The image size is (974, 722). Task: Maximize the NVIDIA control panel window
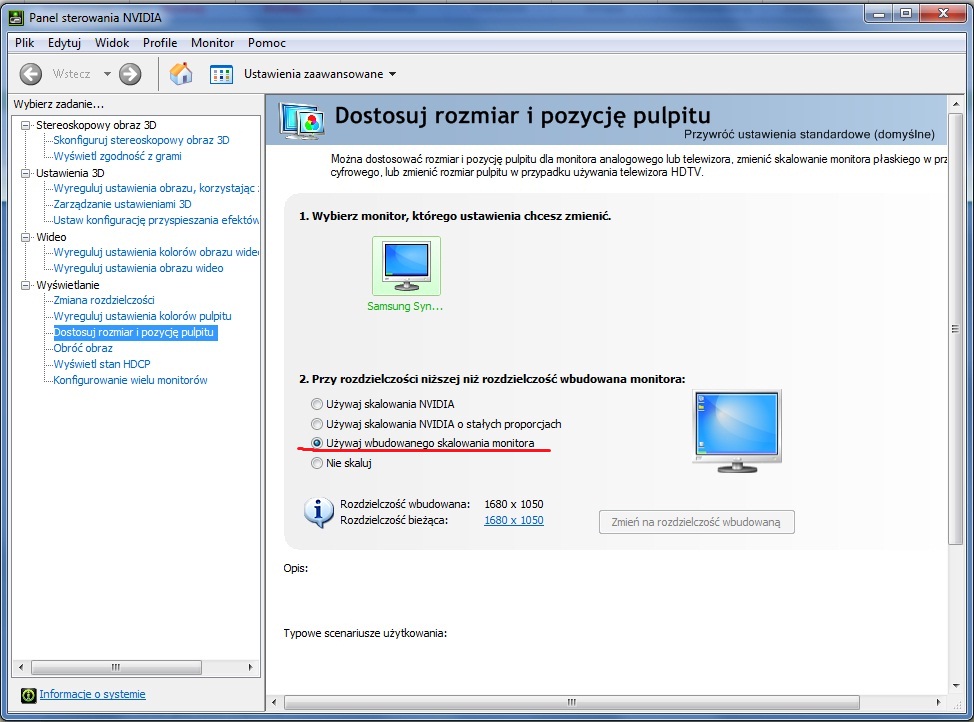point(906,13)
